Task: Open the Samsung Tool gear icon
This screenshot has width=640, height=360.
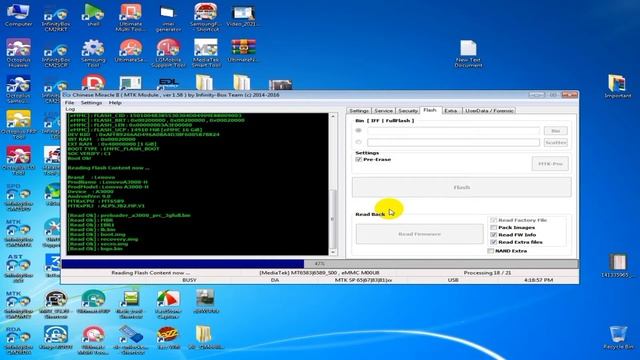Action: coord(93,53)
